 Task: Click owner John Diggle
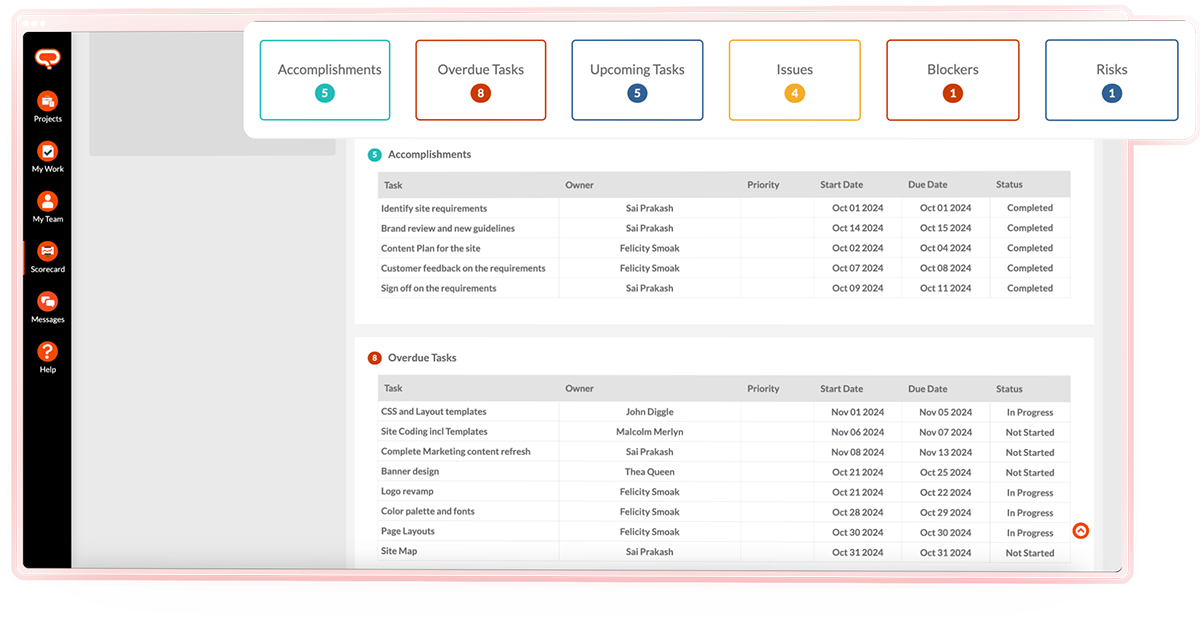point(650,412)
